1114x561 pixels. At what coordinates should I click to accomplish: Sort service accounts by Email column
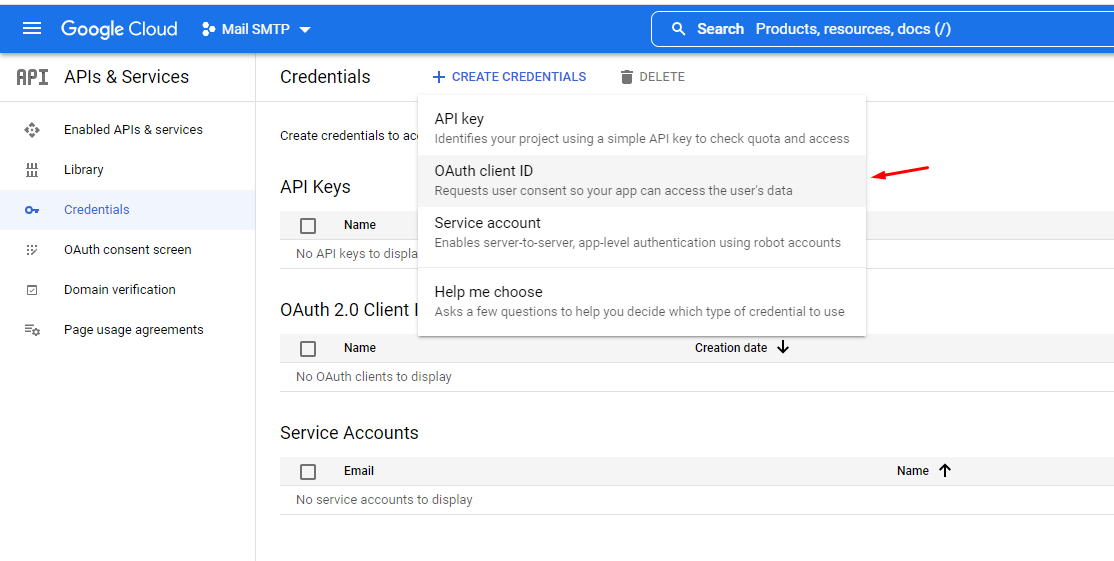pyautogui.click(x=359, y=470)
